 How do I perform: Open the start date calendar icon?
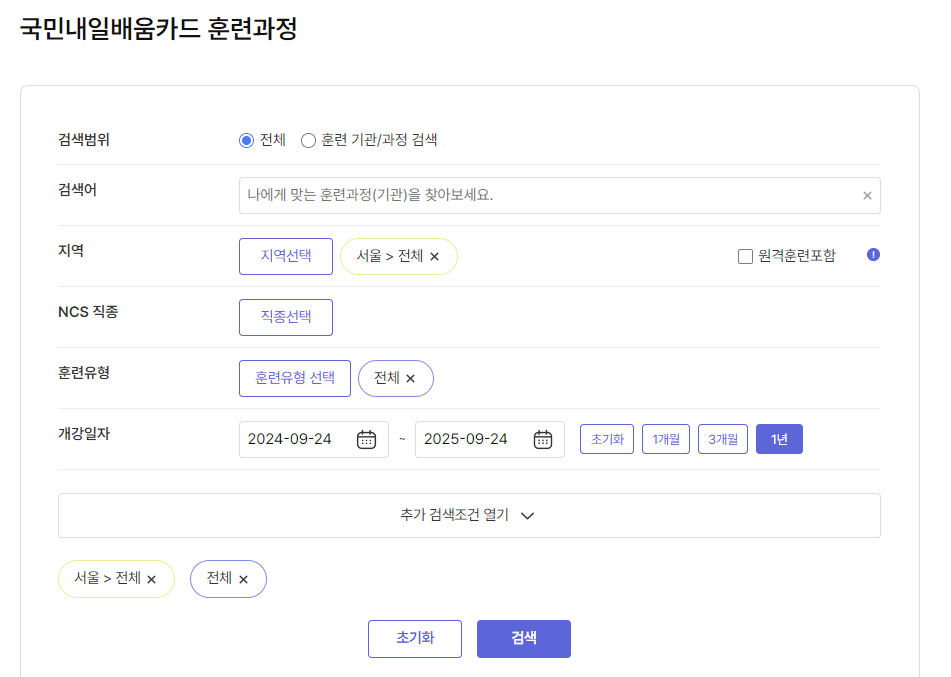coord(367,439)
